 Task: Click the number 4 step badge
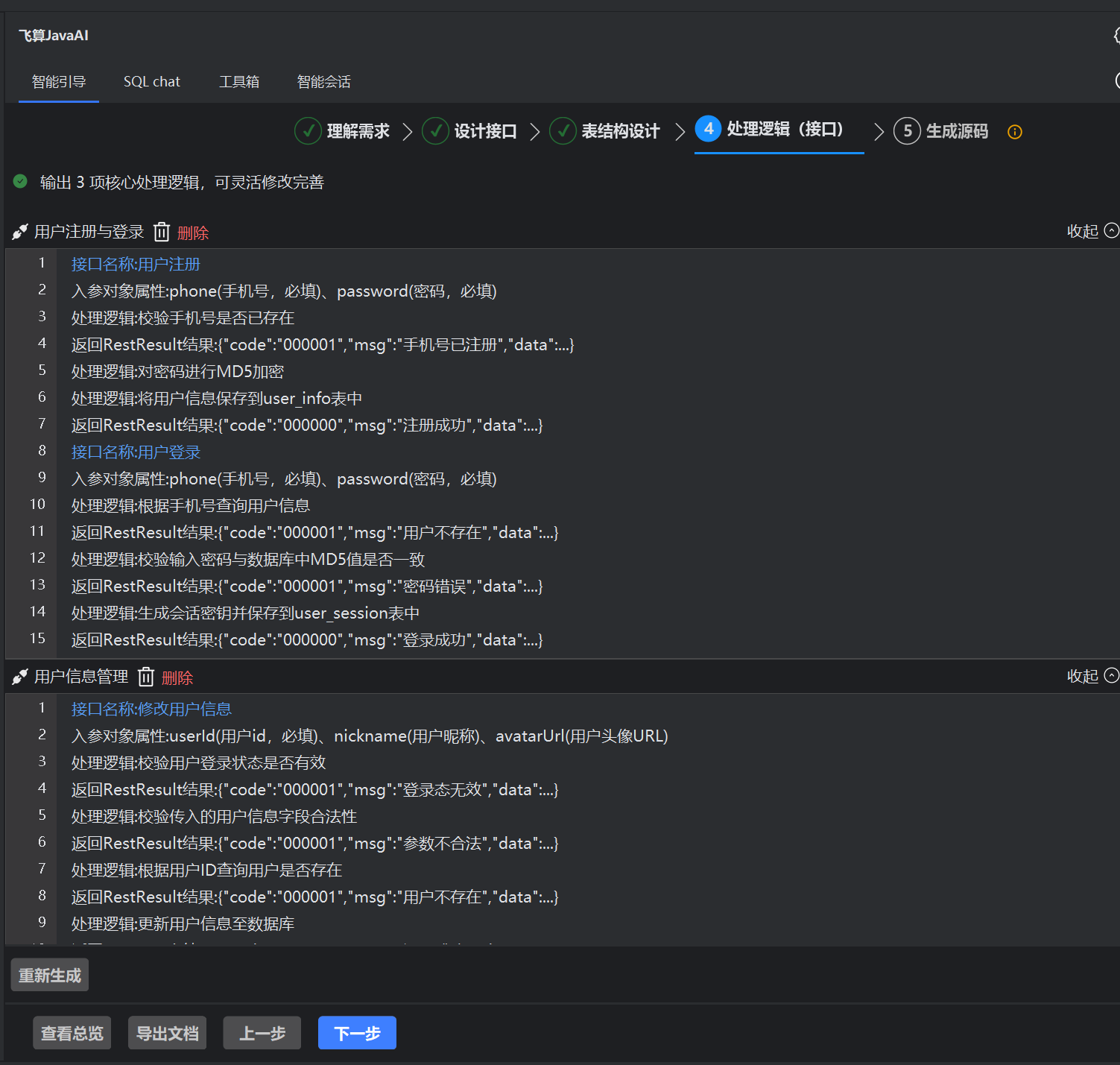coord(708,129)
